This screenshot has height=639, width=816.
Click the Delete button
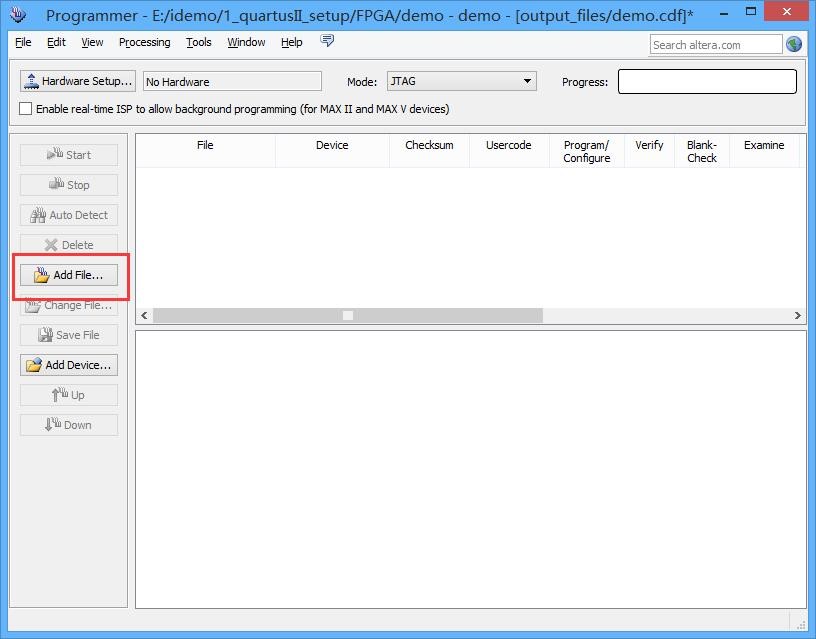pyautogui.click(x=69, y=245)
